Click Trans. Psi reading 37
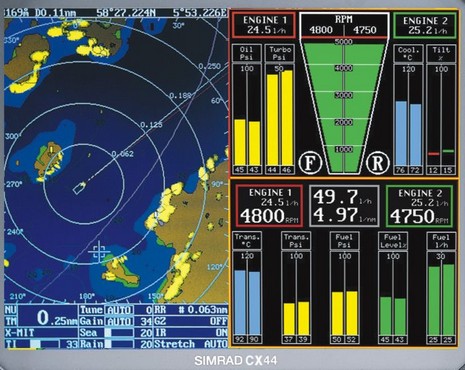This screenshot has width=465, height=370. [x=289, y=340]
